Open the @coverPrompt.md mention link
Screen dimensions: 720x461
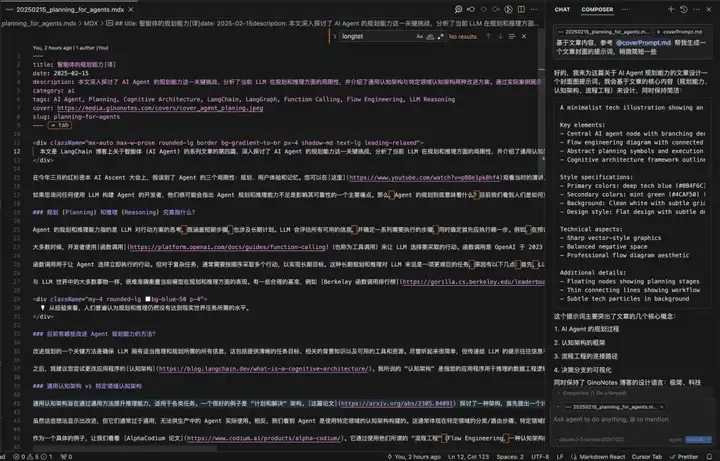point(643,43)
